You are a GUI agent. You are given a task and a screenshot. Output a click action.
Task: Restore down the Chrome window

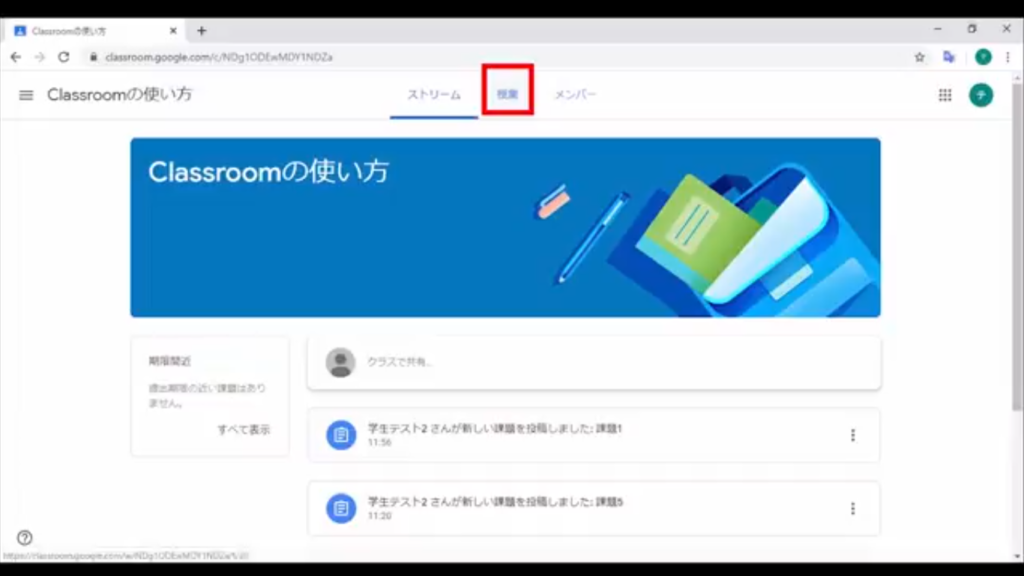972,29
